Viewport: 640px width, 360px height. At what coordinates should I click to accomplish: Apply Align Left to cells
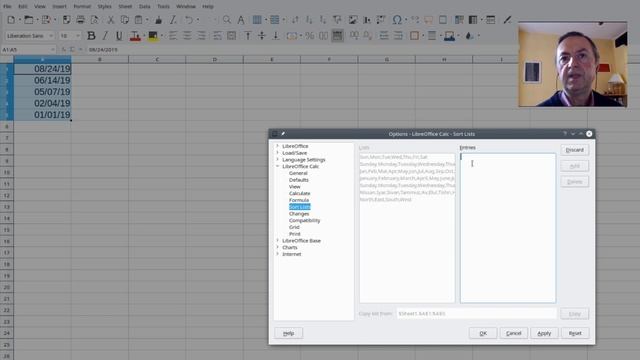(173, 36)
